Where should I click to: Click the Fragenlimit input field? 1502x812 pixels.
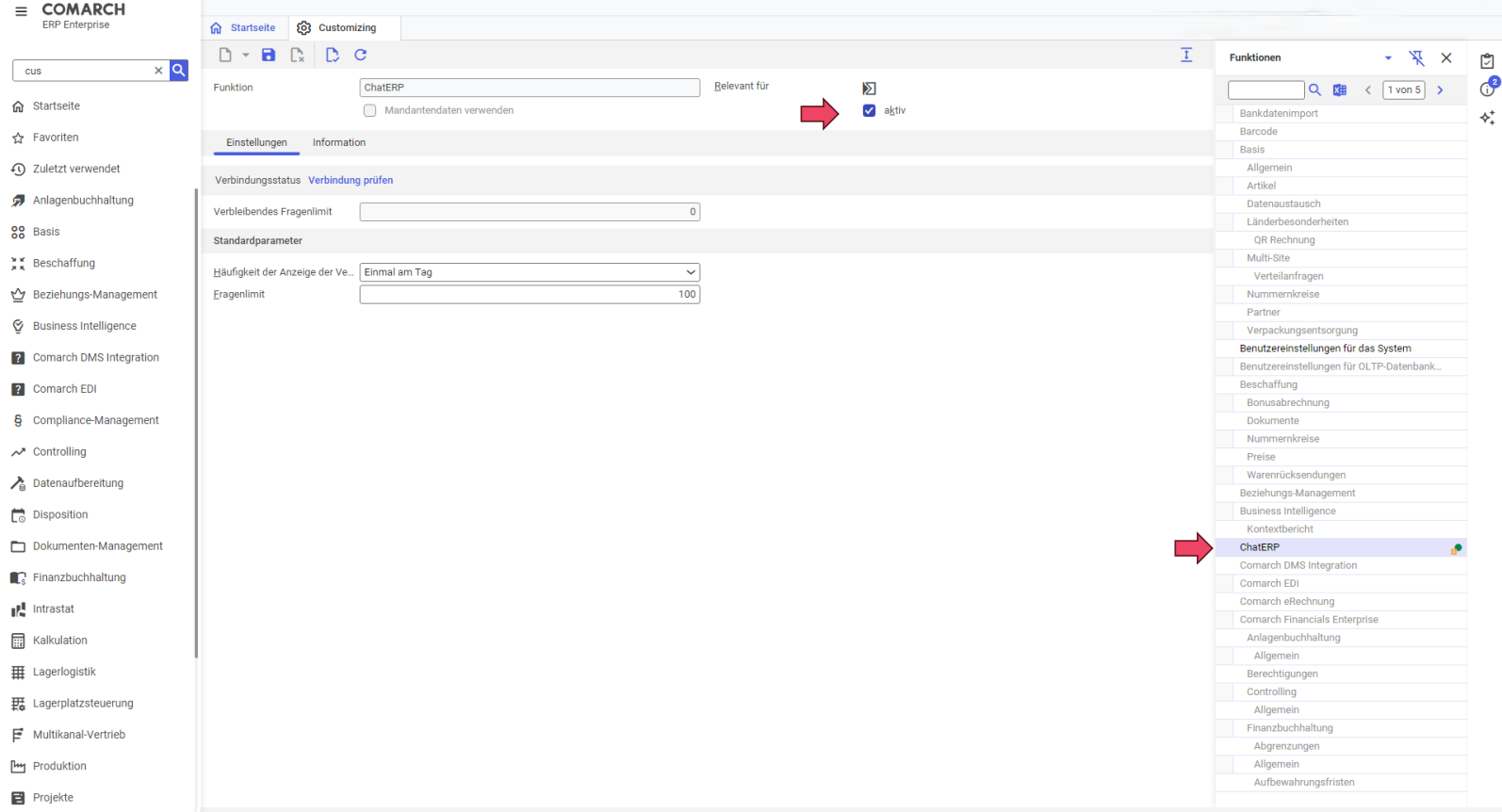pyautogui.click(x=530, y=295)
